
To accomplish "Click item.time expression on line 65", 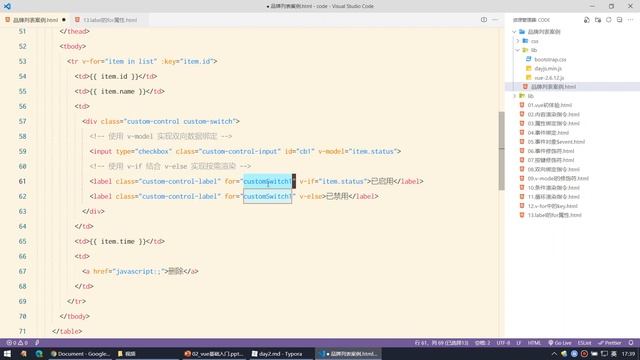I will tap(119, 242).
